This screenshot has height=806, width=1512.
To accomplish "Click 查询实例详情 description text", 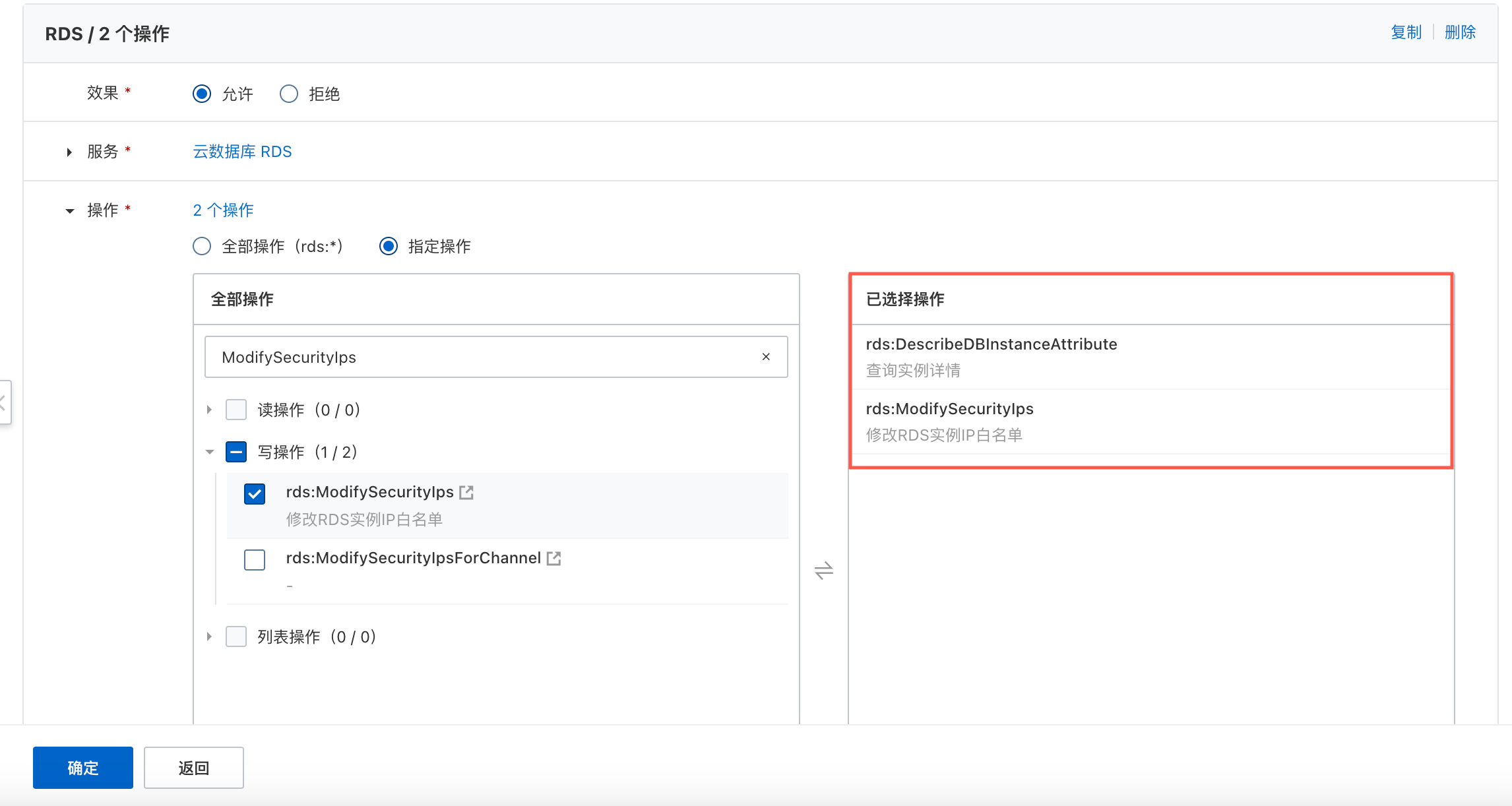I will [913, 371].
